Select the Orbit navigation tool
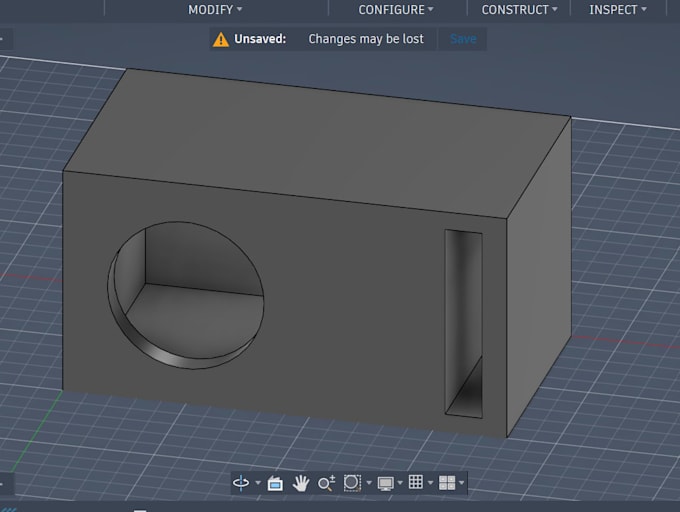The width and height of the screenshot is (680, 512). coord(241,483)
